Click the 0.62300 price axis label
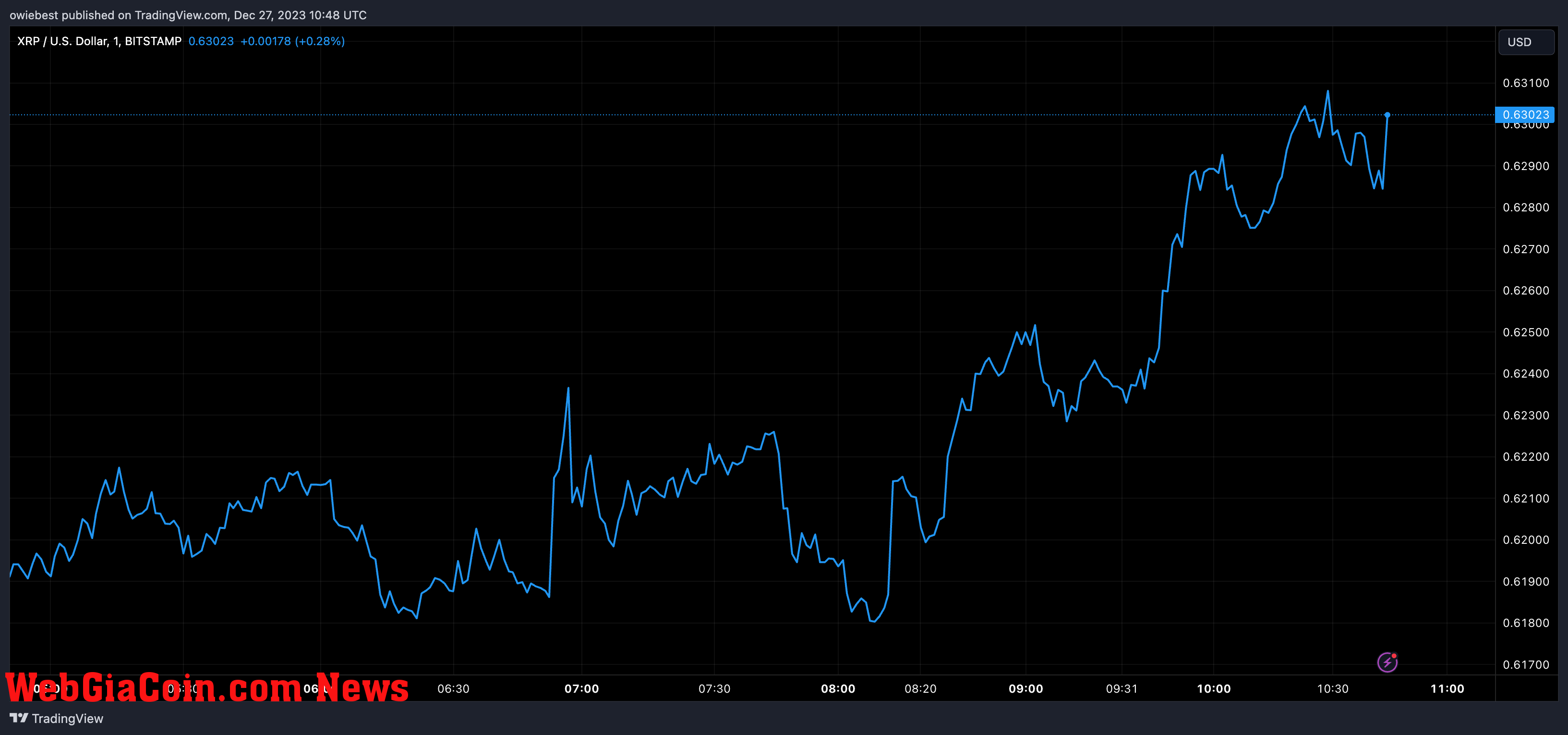 1526,416
